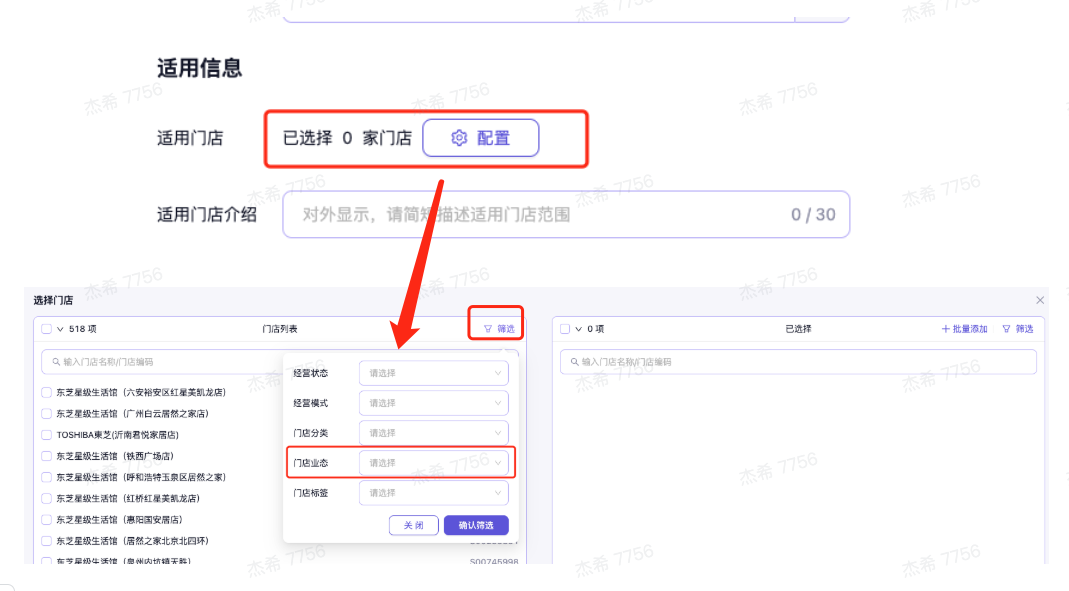Click search icon in 门店列表 search box
The image size is (1069, 591).
coord(56,362)
